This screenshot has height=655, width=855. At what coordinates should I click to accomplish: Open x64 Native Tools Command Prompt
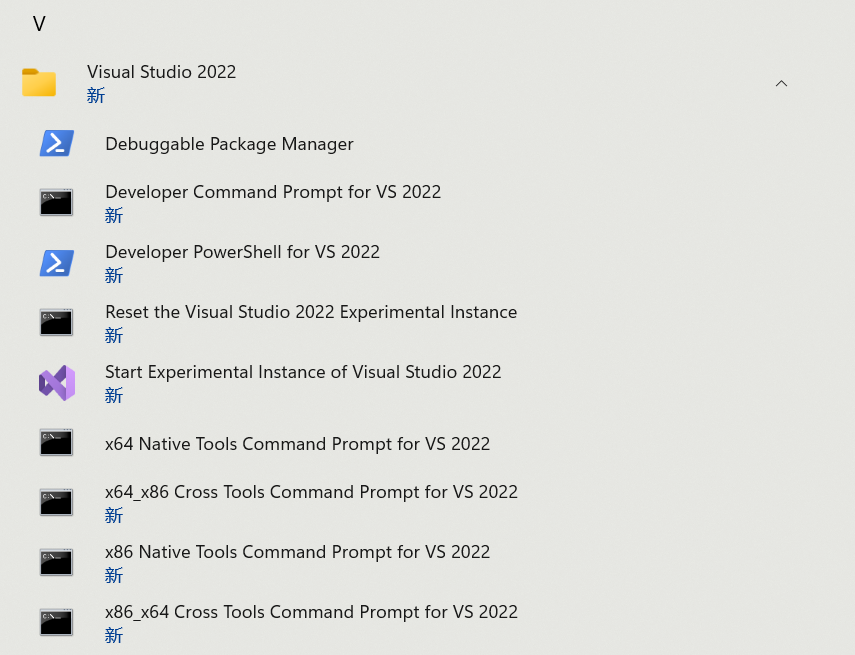click(x=298, y=444)
